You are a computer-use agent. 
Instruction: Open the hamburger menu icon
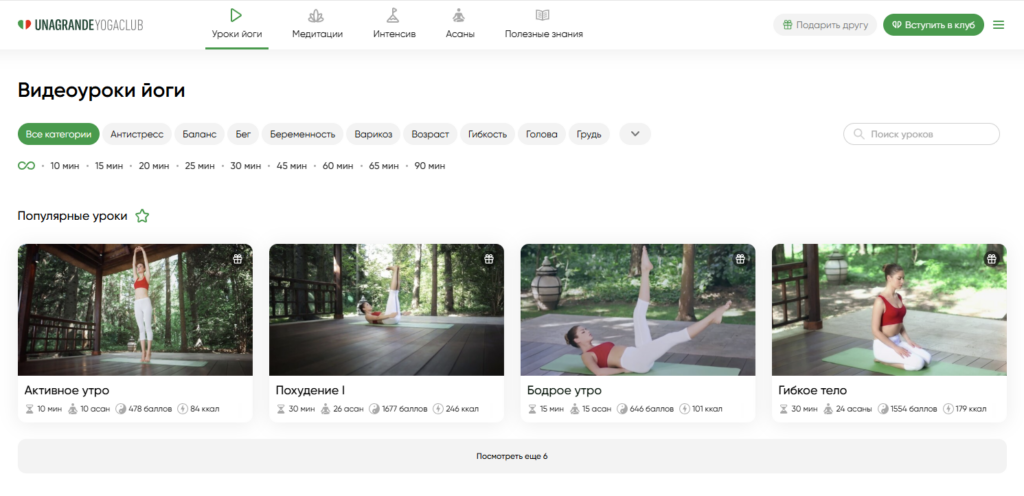click(x=998, y=25)
